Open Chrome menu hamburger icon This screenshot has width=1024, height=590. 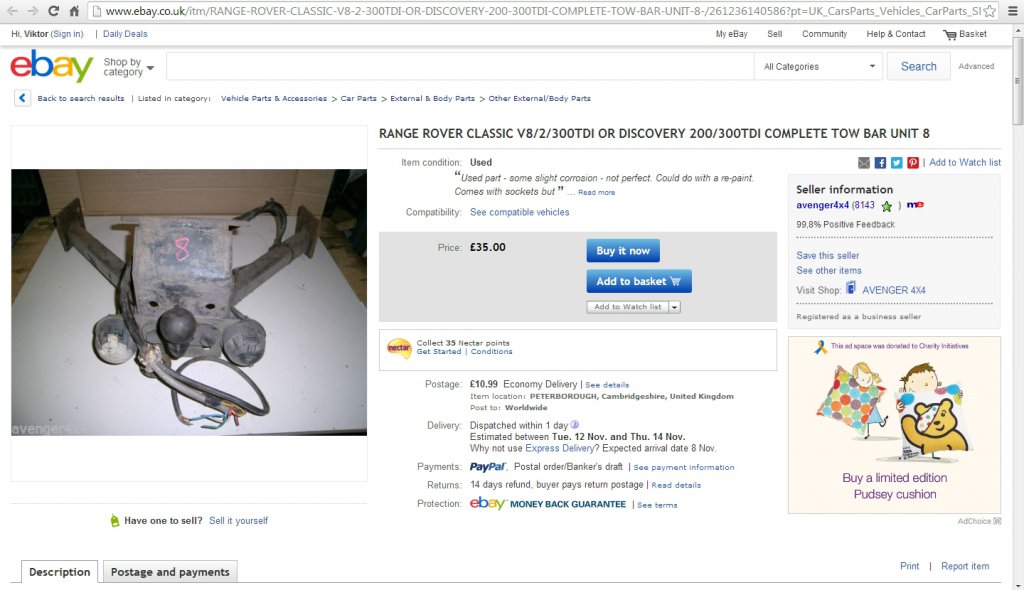(1013, 11)
